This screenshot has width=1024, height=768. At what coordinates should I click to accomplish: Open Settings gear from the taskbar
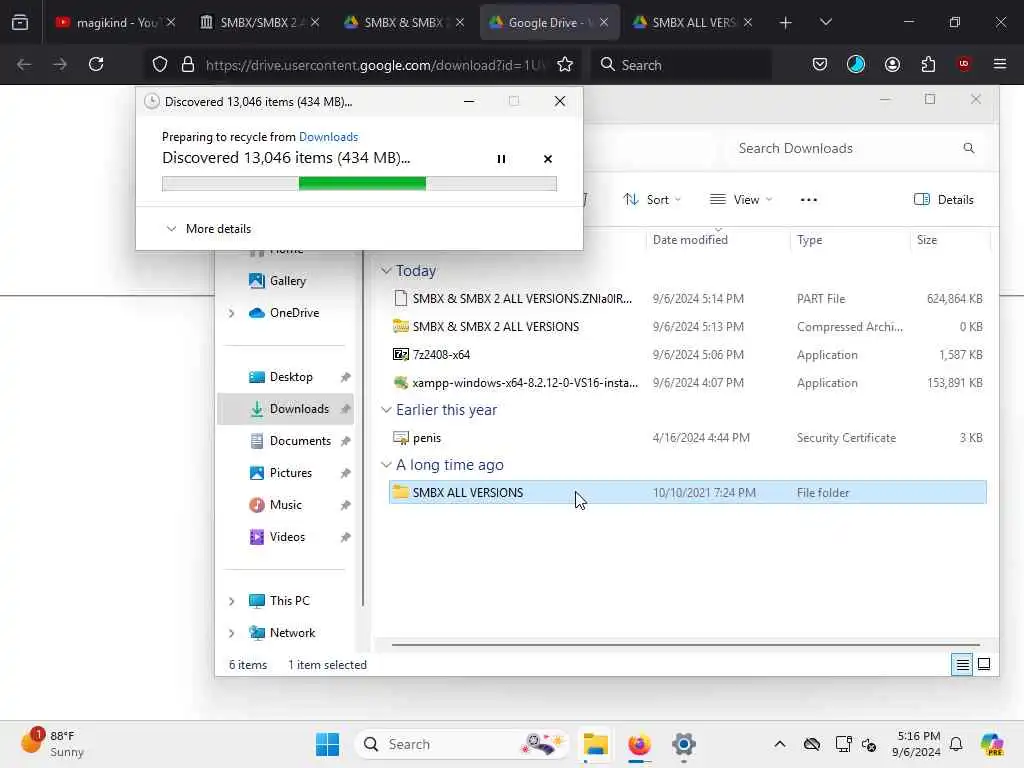[683, 744]
